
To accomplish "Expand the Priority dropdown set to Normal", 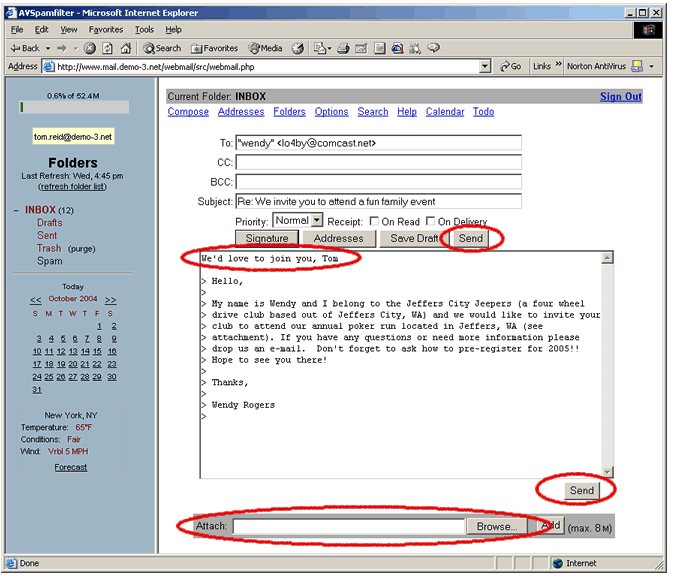I will (x=316, y=220).
